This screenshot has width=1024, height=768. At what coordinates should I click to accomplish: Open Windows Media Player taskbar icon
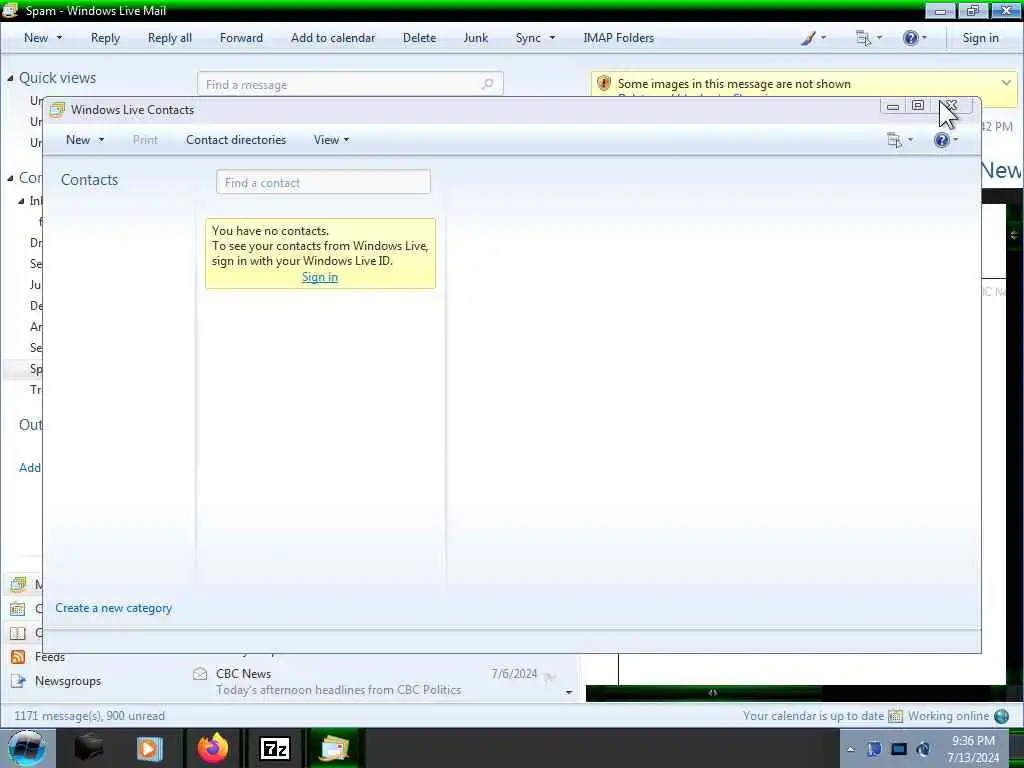pos(150,748)
